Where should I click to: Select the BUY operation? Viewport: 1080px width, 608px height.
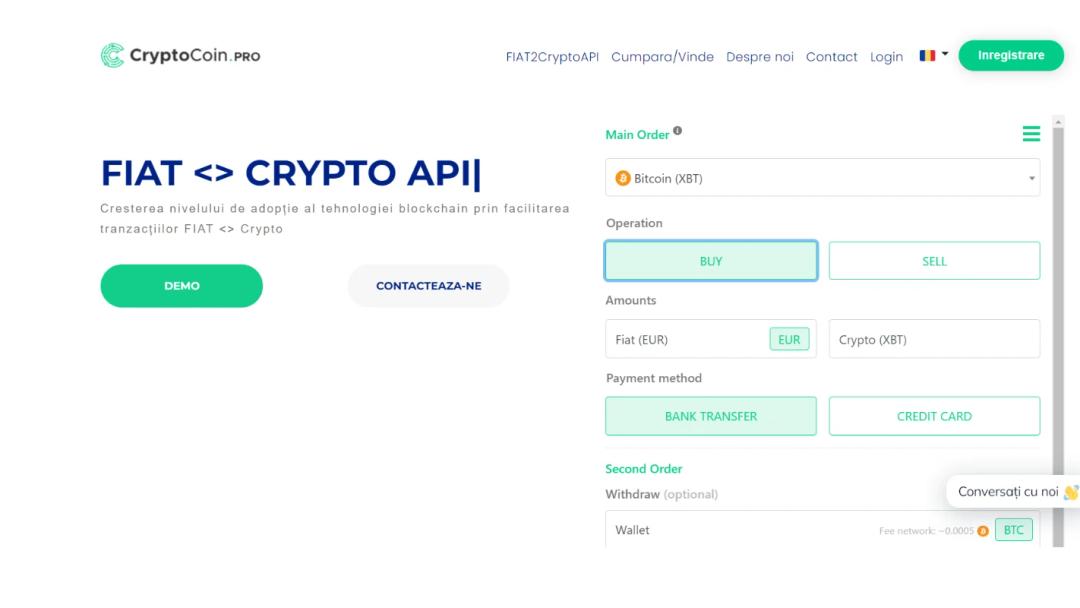click(x=711, y=261)
